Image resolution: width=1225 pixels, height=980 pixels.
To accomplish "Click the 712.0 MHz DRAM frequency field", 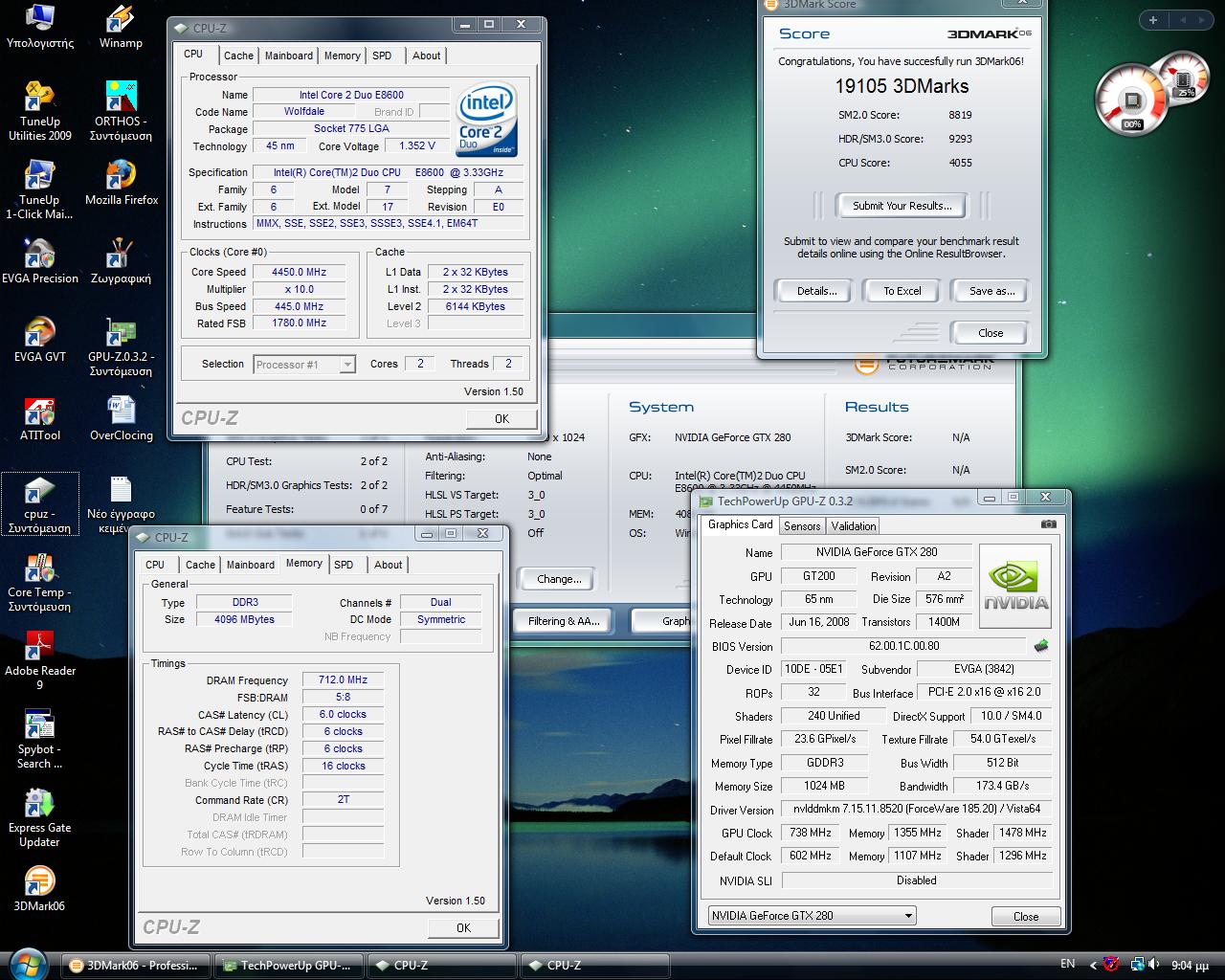I will tap(343, 679).
